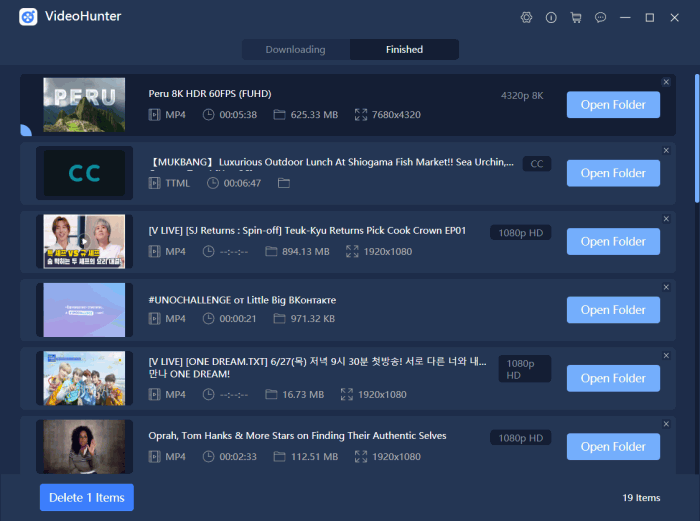Click the MUKBANG Luxurious Outdoor Lunch title
700x521 pixels.
click(x=331, y=162)
